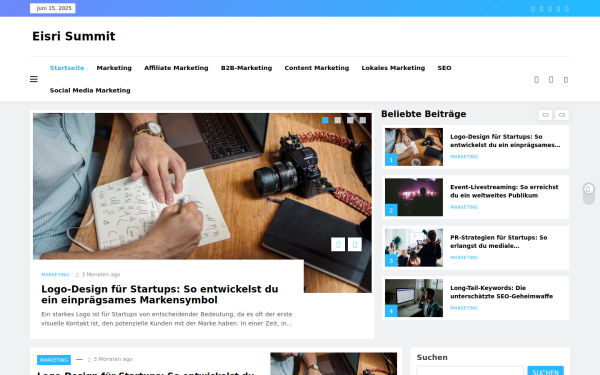Click MARKETING tag under Event-Livestreaming post

point(464,207)
